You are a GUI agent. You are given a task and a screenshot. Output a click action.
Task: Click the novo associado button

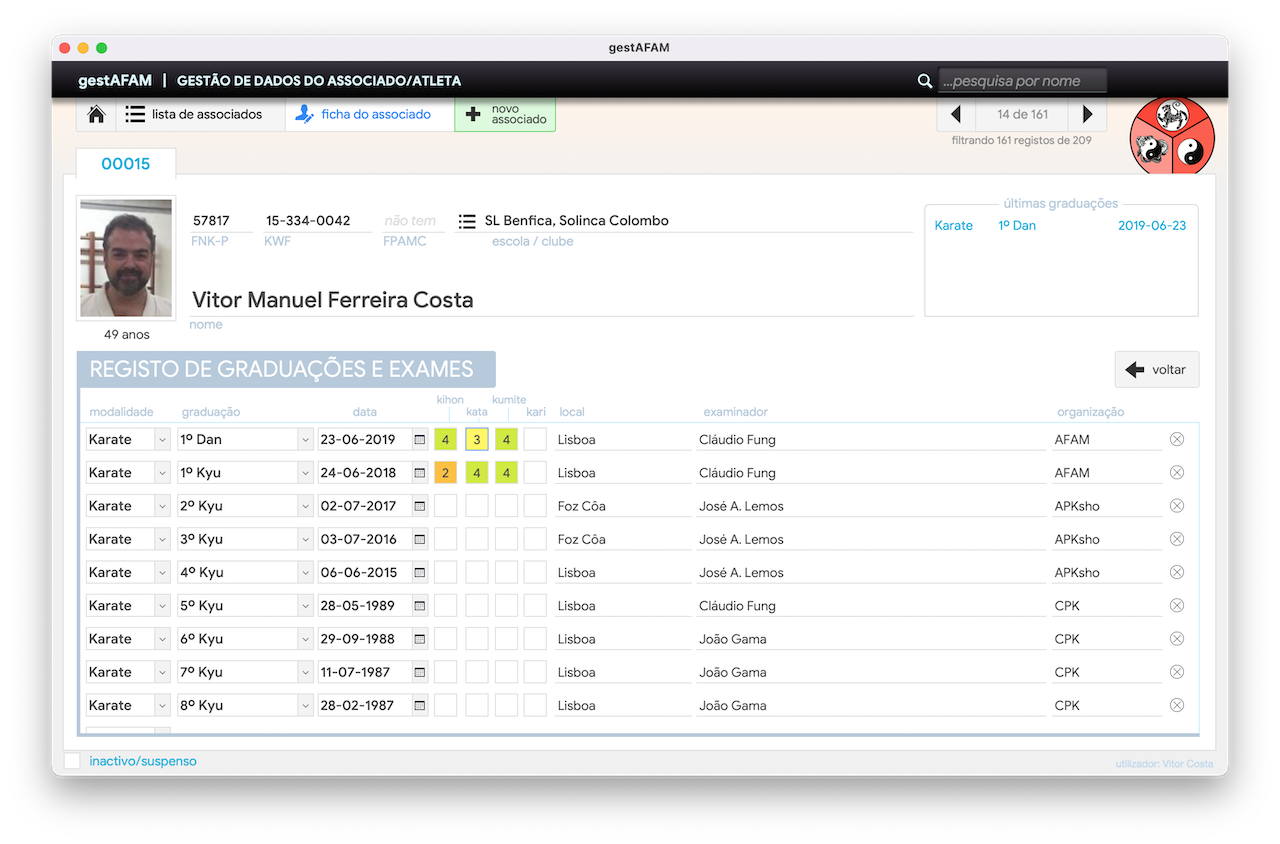505,114
